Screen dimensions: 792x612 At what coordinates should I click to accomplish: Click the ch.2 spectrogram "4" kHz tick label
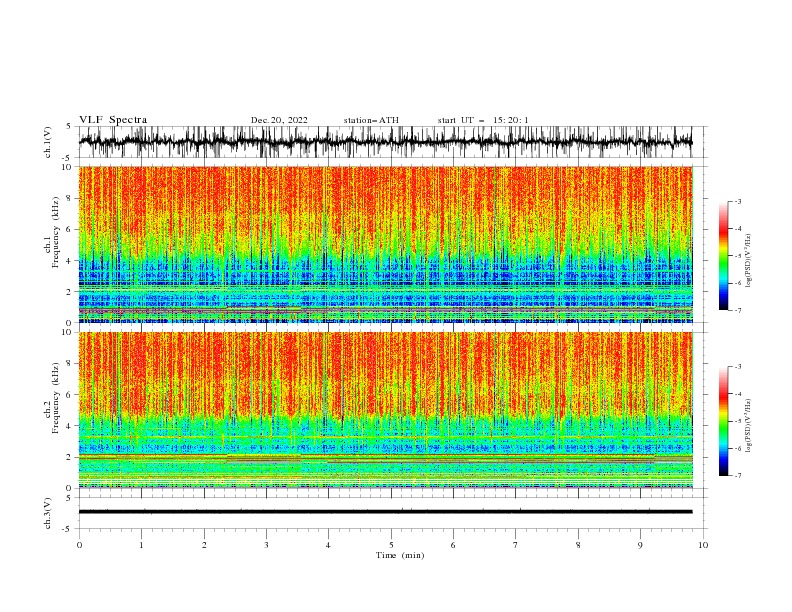[x=71, y=426]
